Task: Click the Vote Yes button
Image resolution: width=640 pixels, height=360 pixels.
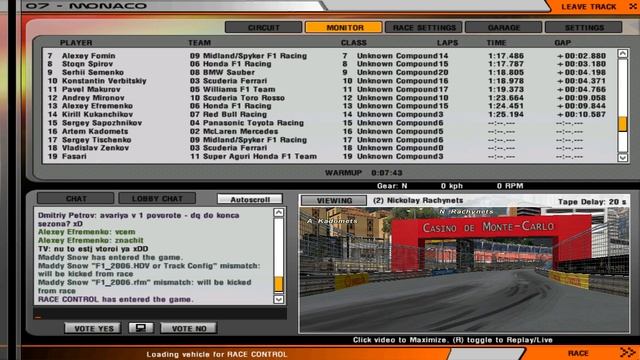Action: (92, 328)
